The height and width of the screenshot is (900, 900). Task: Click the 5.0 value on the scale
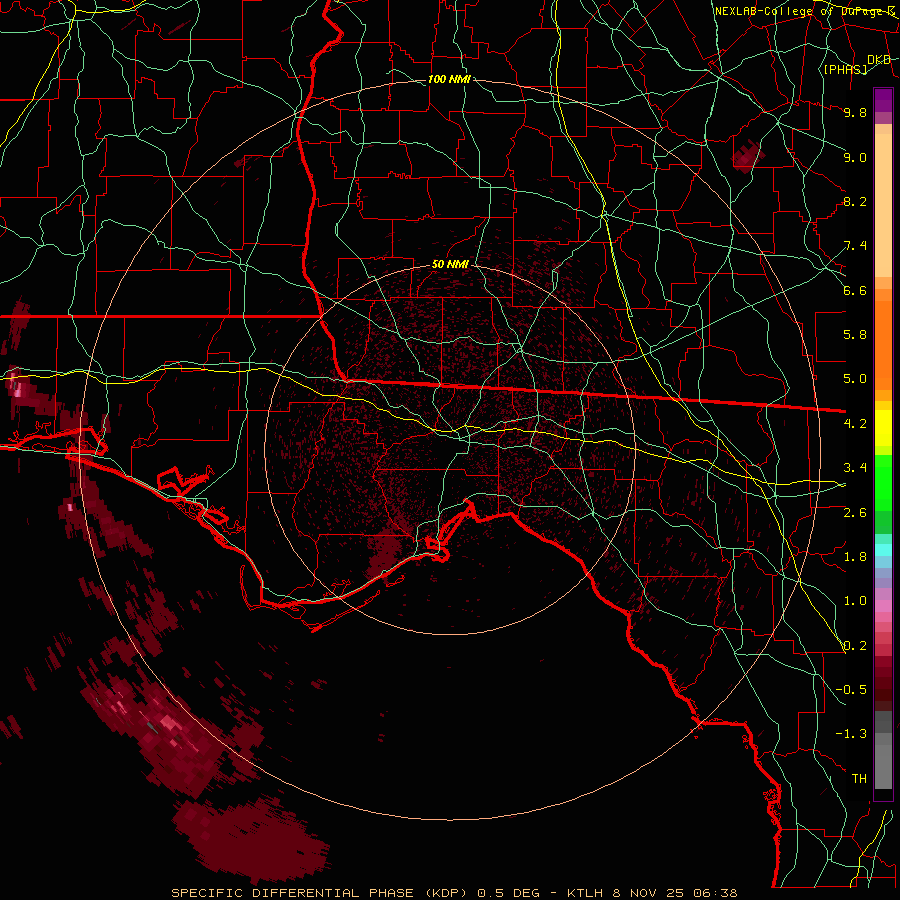point(855,379)
